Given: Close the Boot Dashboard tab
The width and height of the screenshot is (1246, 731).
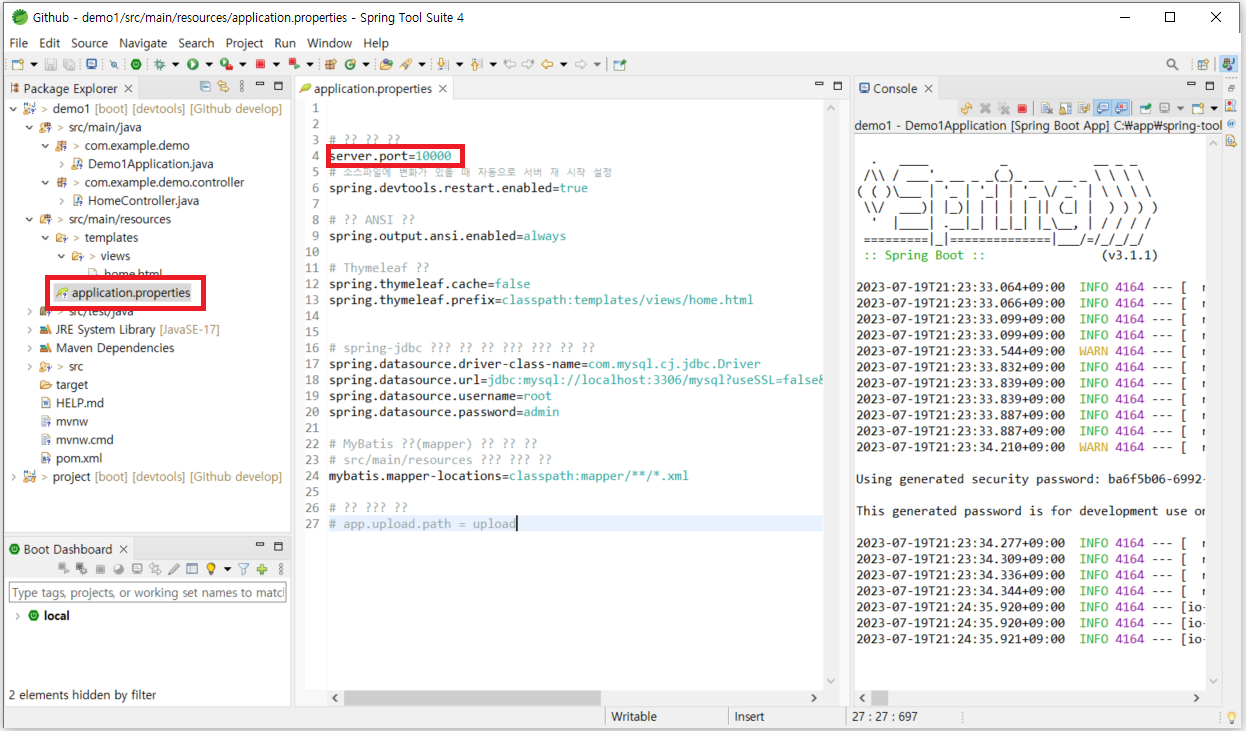Looking at the screenshot, I should coord(124,549).
